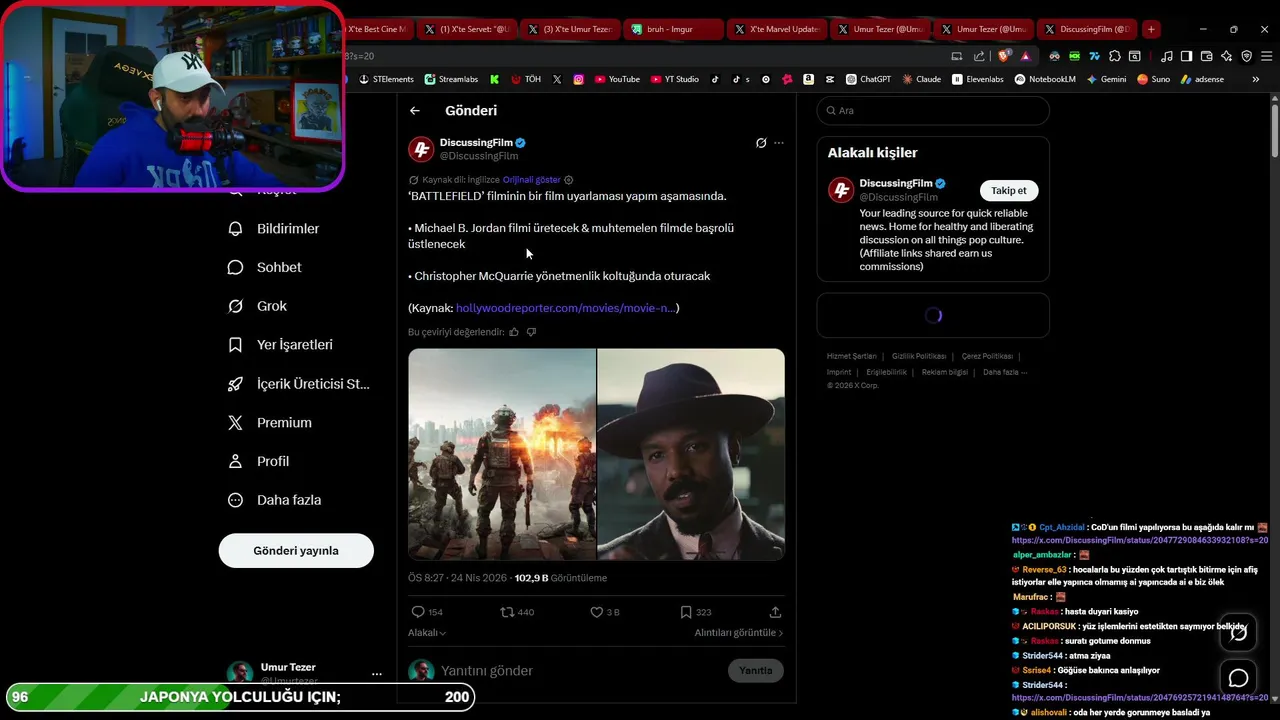Repost via the retweet icon showing 440
The image size is (1280, 720).
click(517, 612)
